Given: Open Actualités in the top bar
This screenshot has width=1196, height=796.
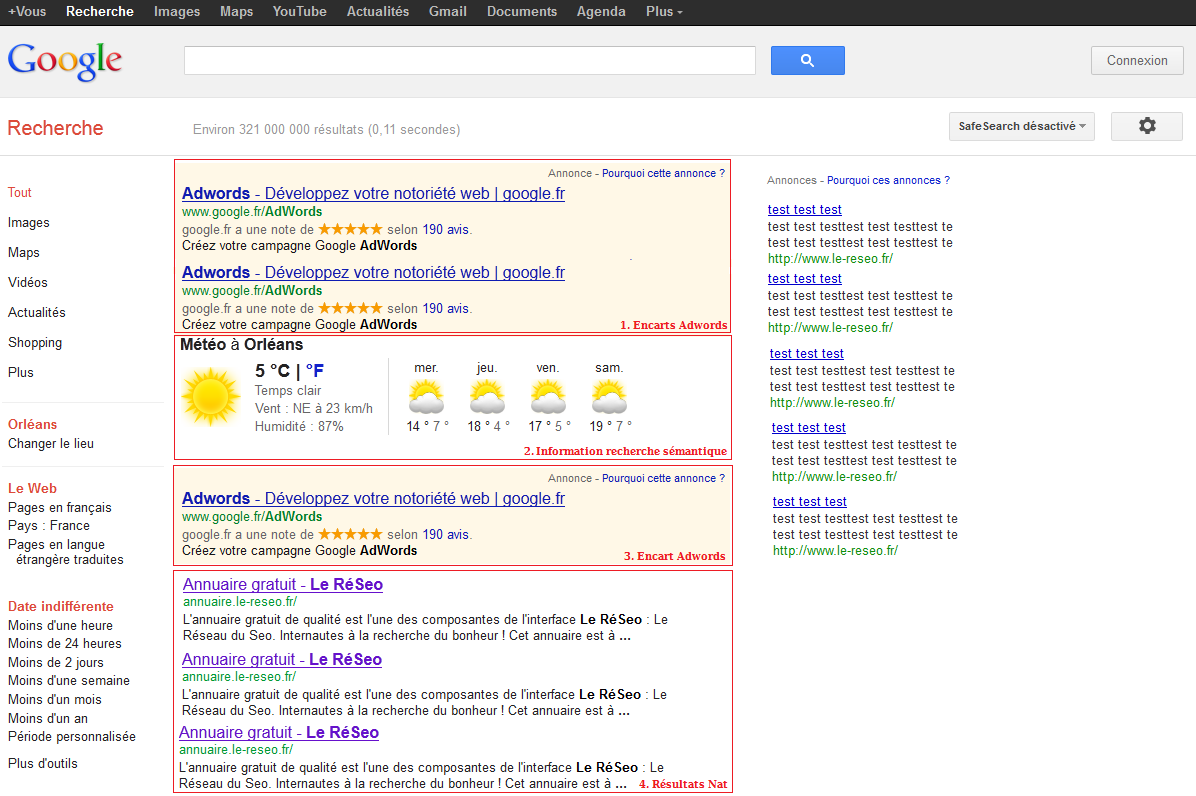Looking at the screenshot, I should pos(378,11).
